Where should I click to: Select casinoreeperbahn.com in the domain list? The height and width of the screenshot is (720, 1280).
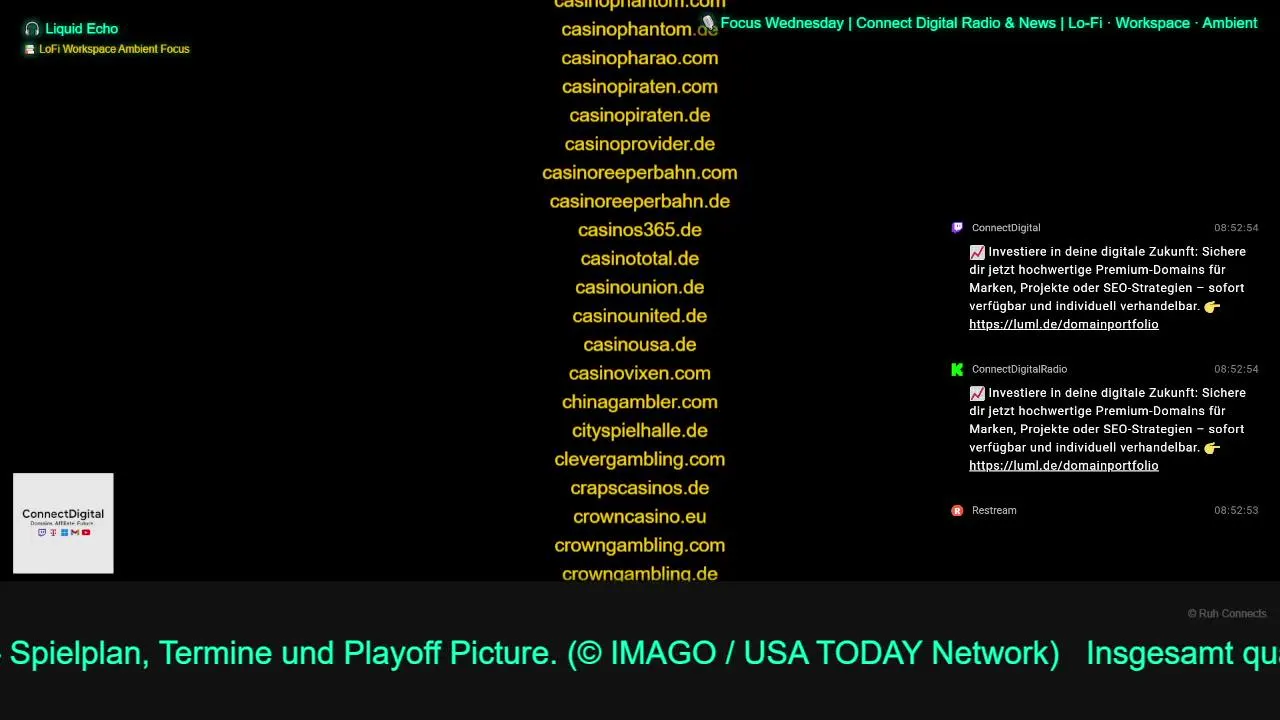pyautogui.click(x=640, y=173)
